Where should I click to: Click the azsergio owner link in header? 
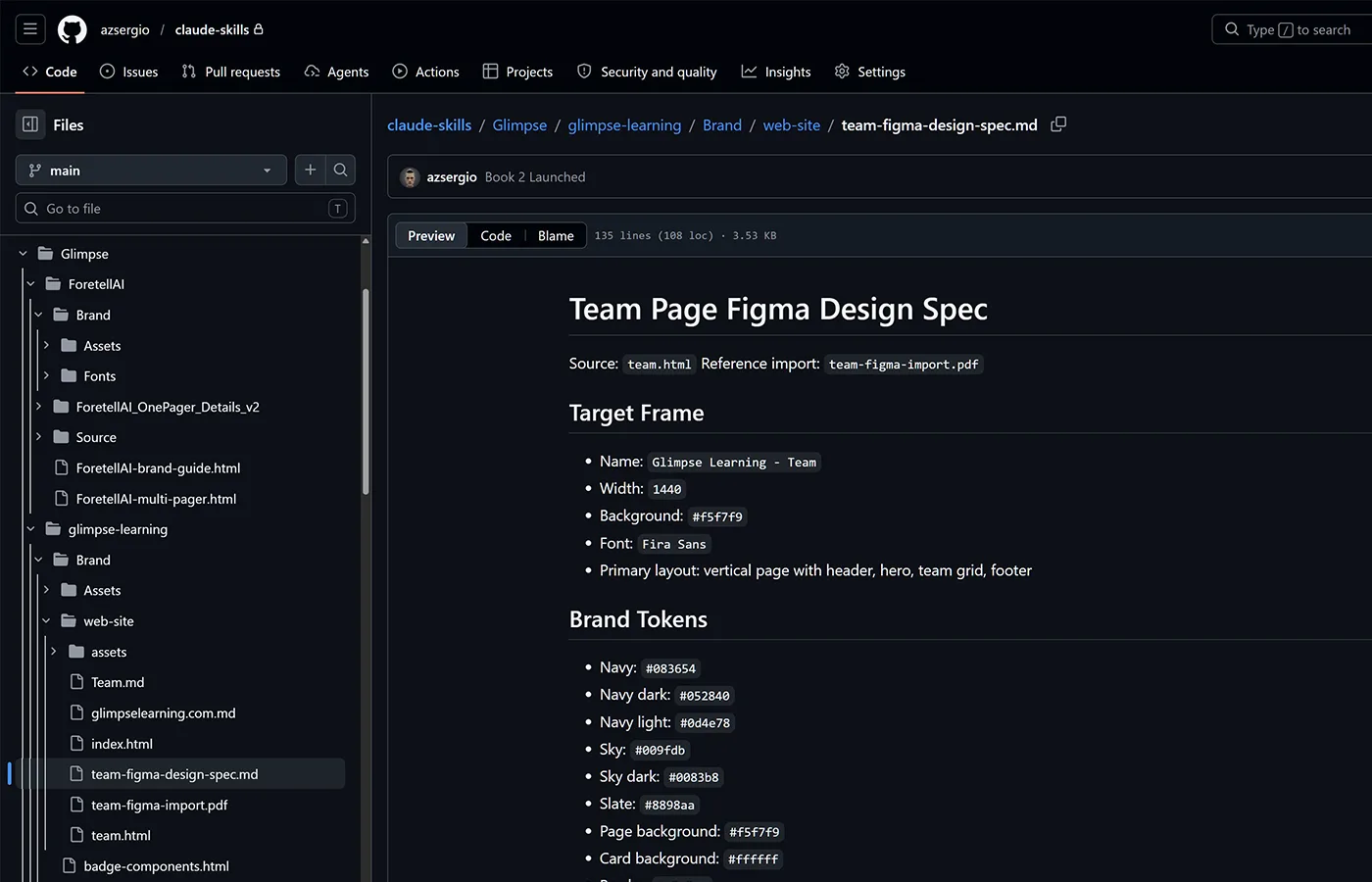(x=124, y=29)
